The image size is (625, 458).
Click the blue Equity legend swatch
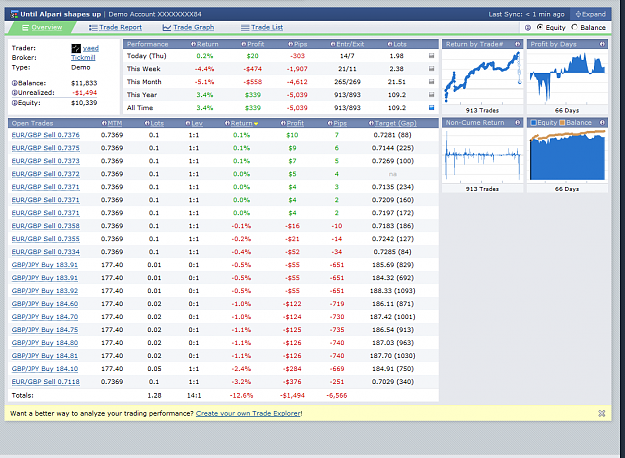(533, 123)
